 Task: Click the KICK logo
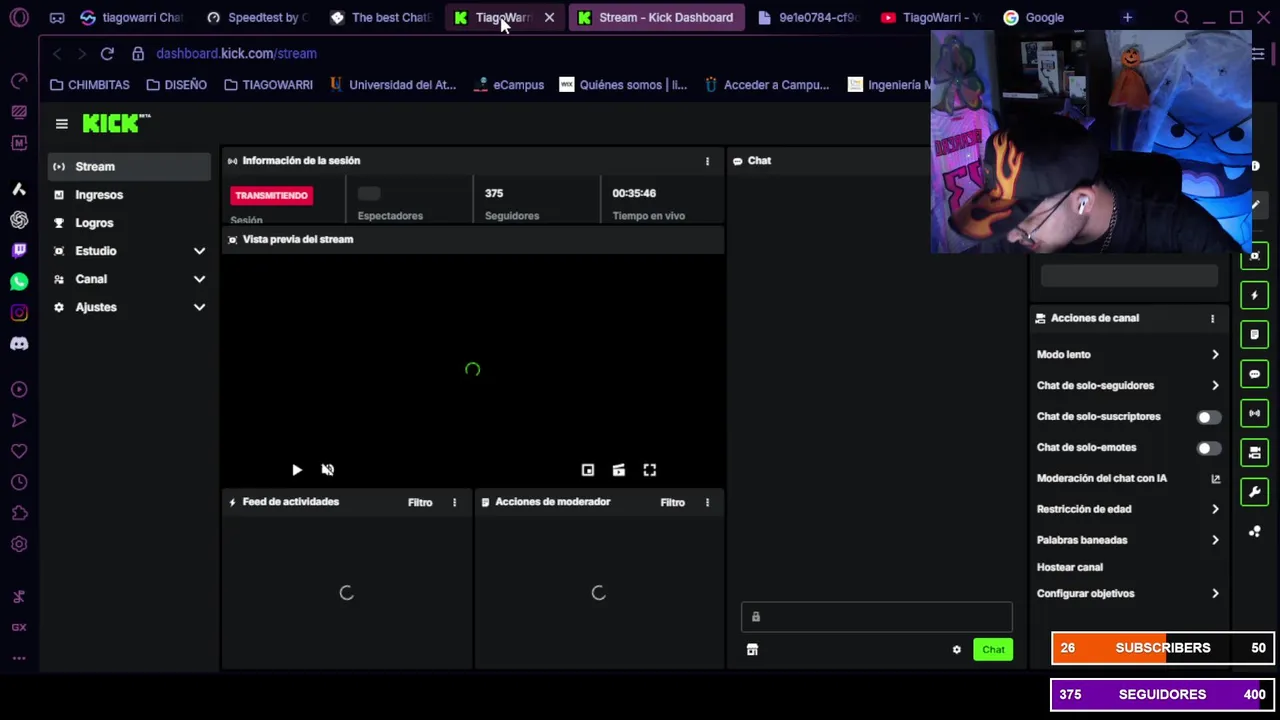tap(116, 123)
